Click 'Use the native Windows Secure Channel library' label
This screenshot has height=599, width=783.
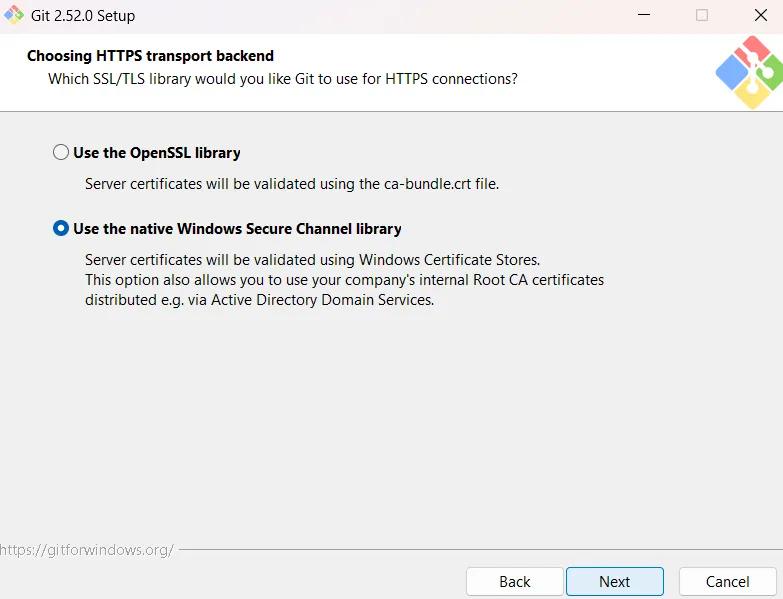point(237,229)
